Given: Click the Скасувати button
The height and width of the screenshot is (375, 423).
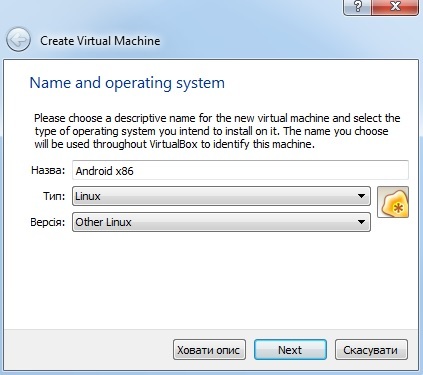Looking at the screenshot, I should tap(371, 350).
